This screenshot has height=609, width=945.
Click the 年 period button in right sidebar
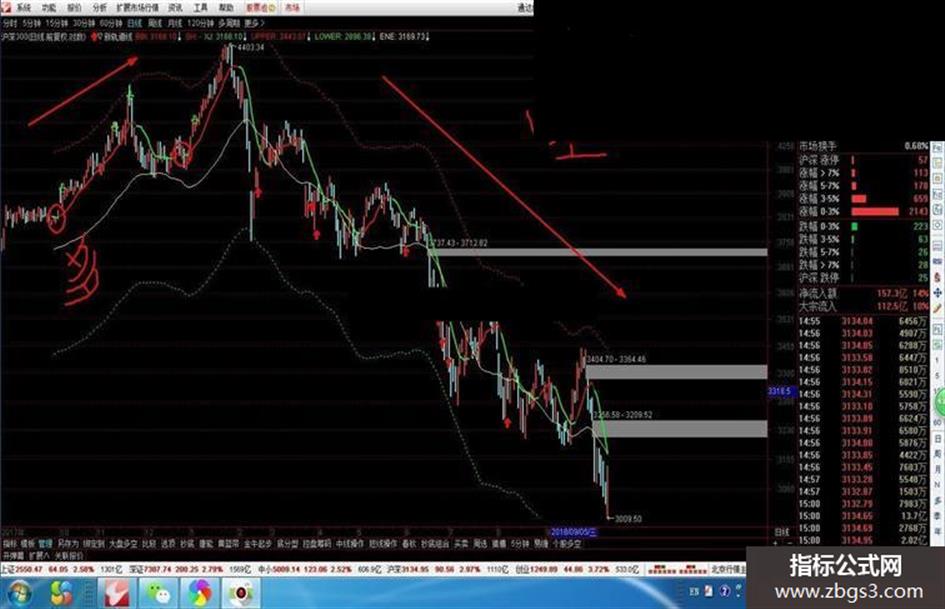pyautogui.click(x=938, y=531)
